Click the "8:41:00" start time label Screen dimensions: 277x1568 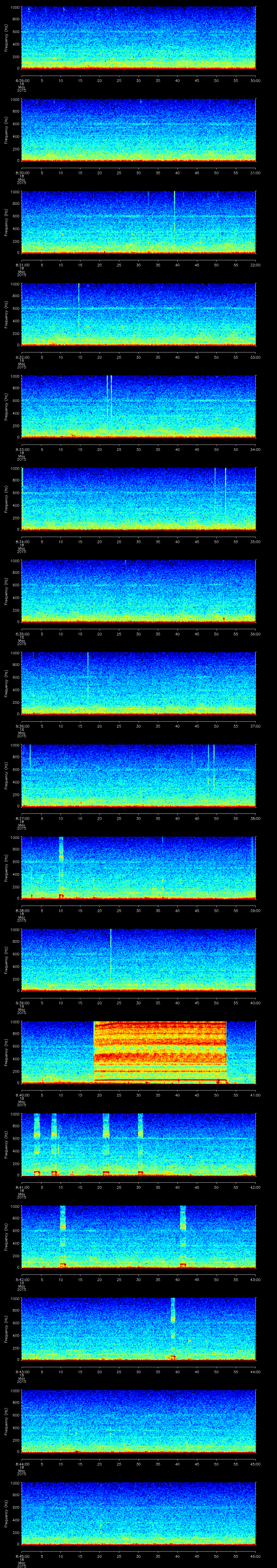click(x=22, y=1187)
